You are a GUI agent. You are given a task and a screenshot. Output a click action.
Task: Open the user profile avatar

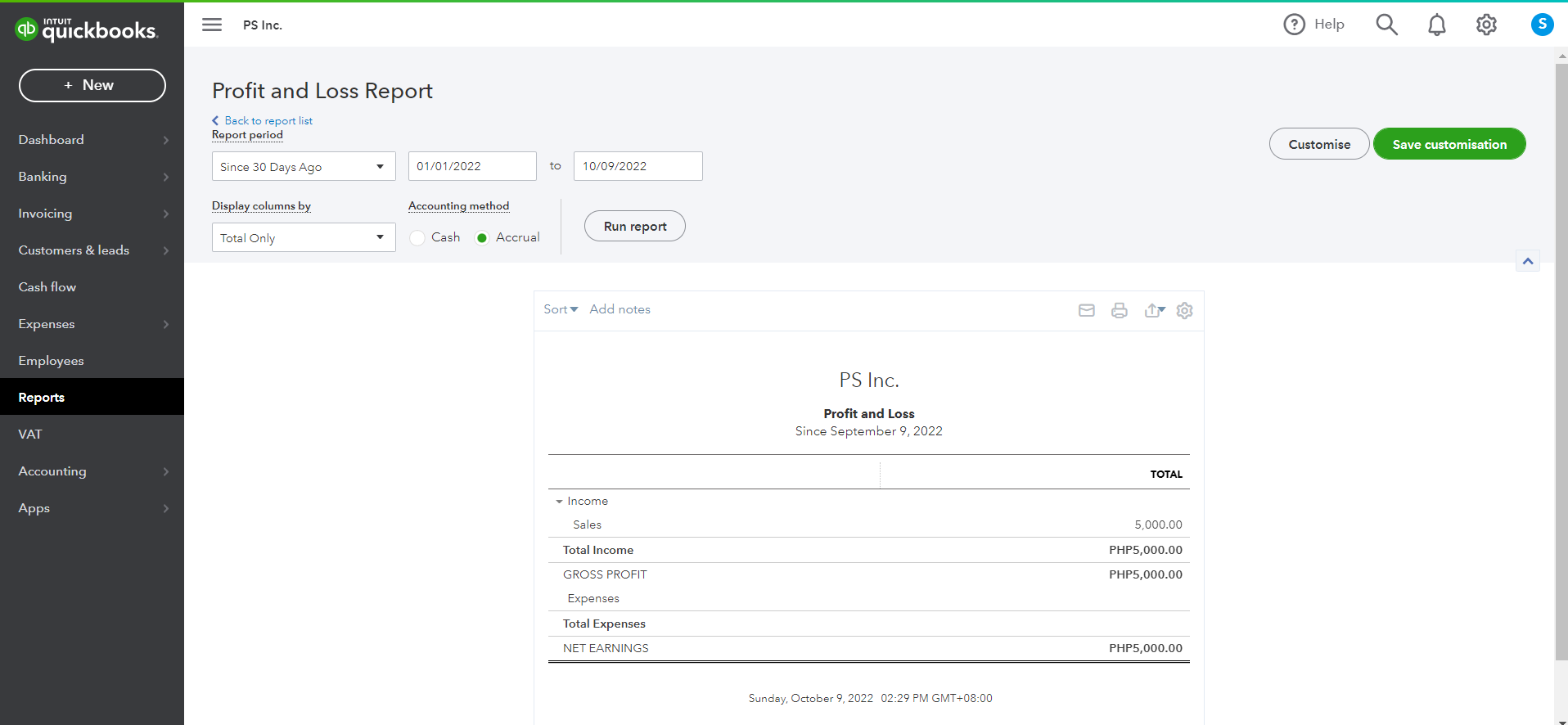1542,25
